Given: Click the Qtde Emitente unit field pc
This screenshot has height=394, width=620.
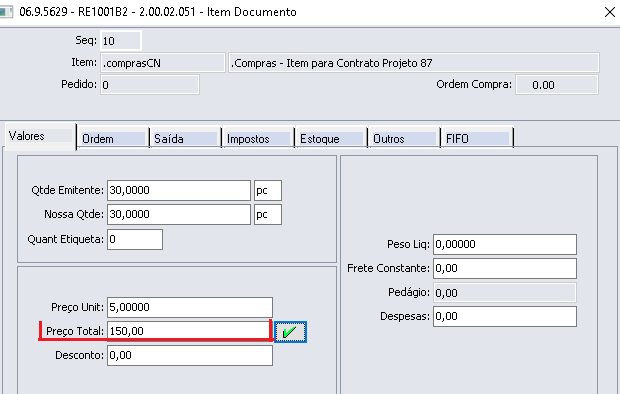Looking at the screenshot, I should 268,191.
